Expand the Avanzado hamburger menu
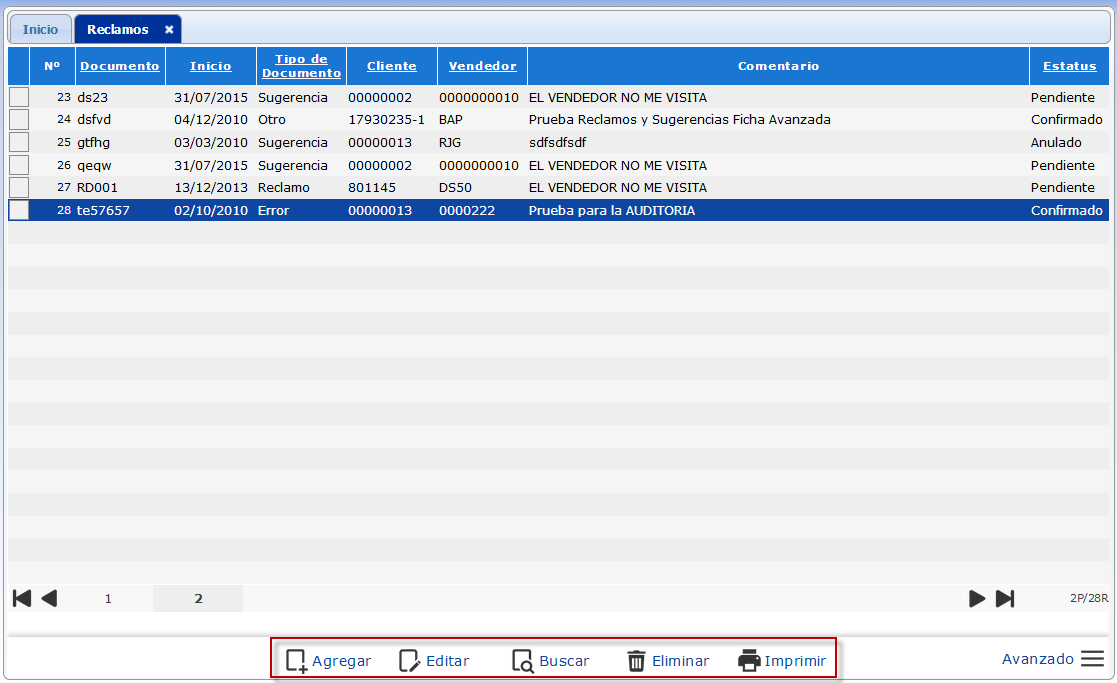This screenshot has width=1117, height=683. (1092, 659)
